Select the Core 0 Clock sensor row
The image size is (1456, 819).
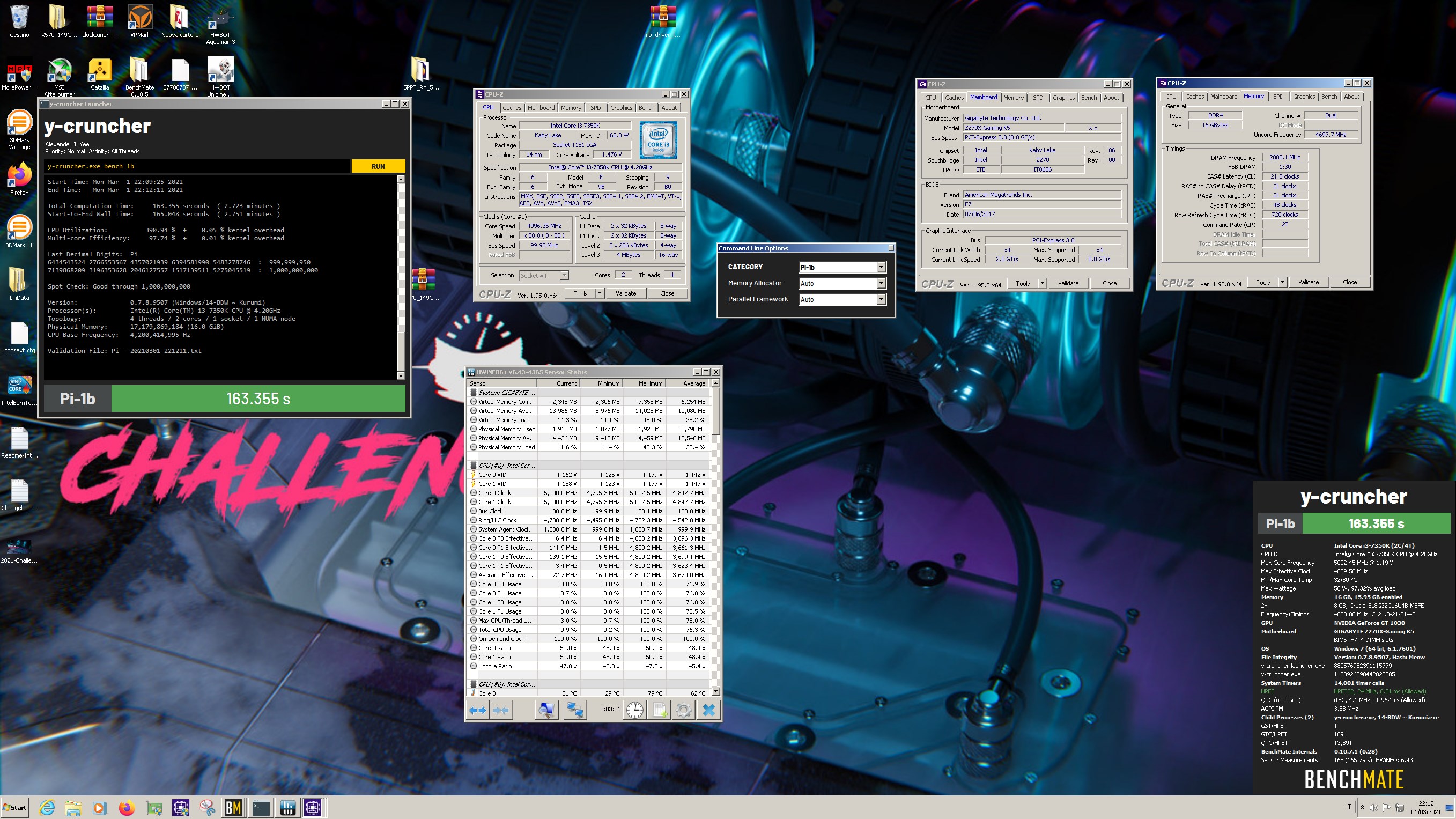tap(588, 493)
